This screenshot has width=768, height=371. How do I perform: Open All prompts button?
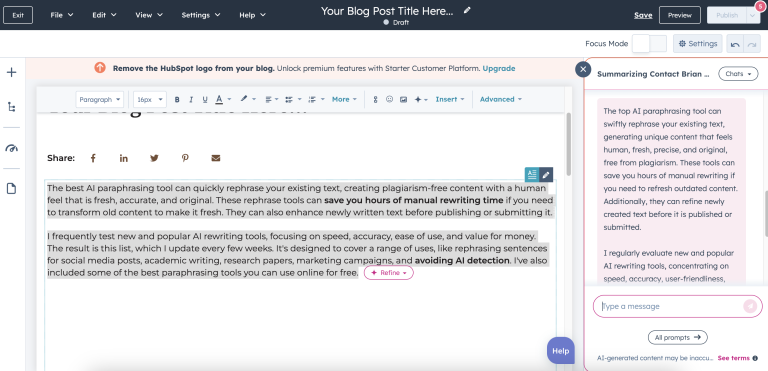coord(677,338)
